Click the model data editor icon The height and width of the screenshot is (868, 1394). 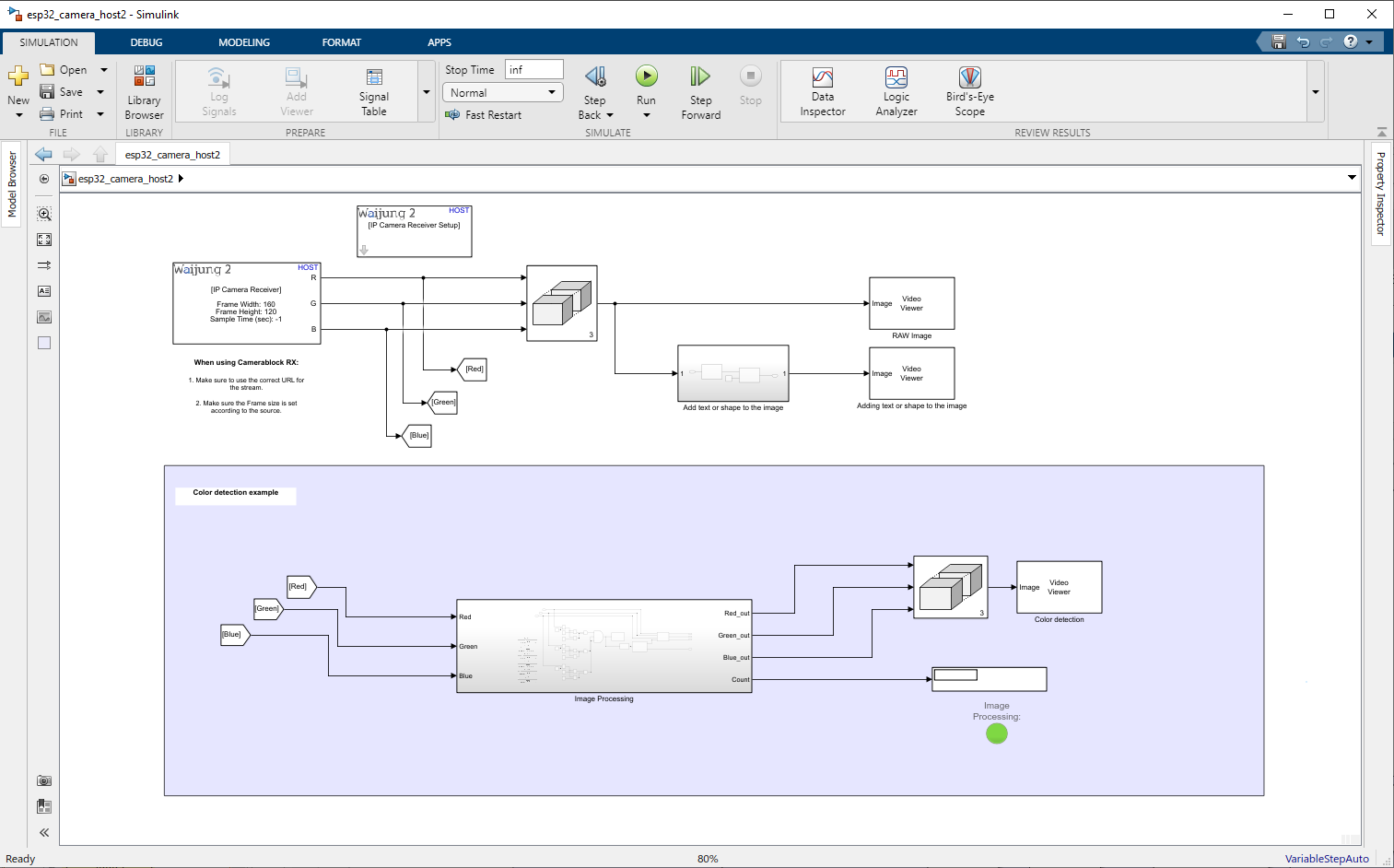point(44,806)
